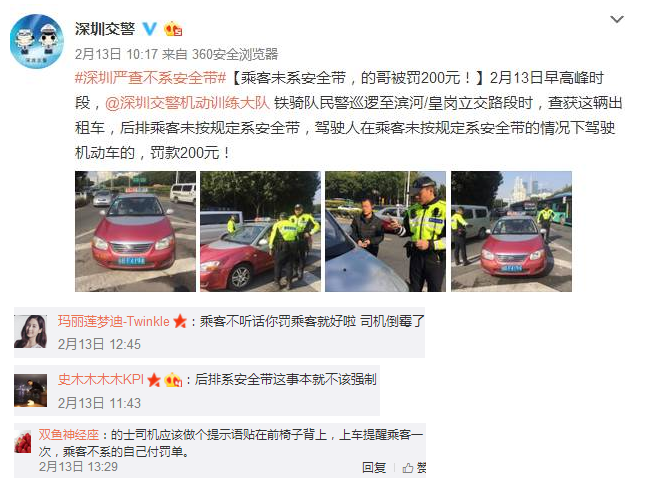Image resolution: width=649 pixels, height=490 pixels.
Task: Click avatar of 史木木木木KPI
Action: coord(31,391)
